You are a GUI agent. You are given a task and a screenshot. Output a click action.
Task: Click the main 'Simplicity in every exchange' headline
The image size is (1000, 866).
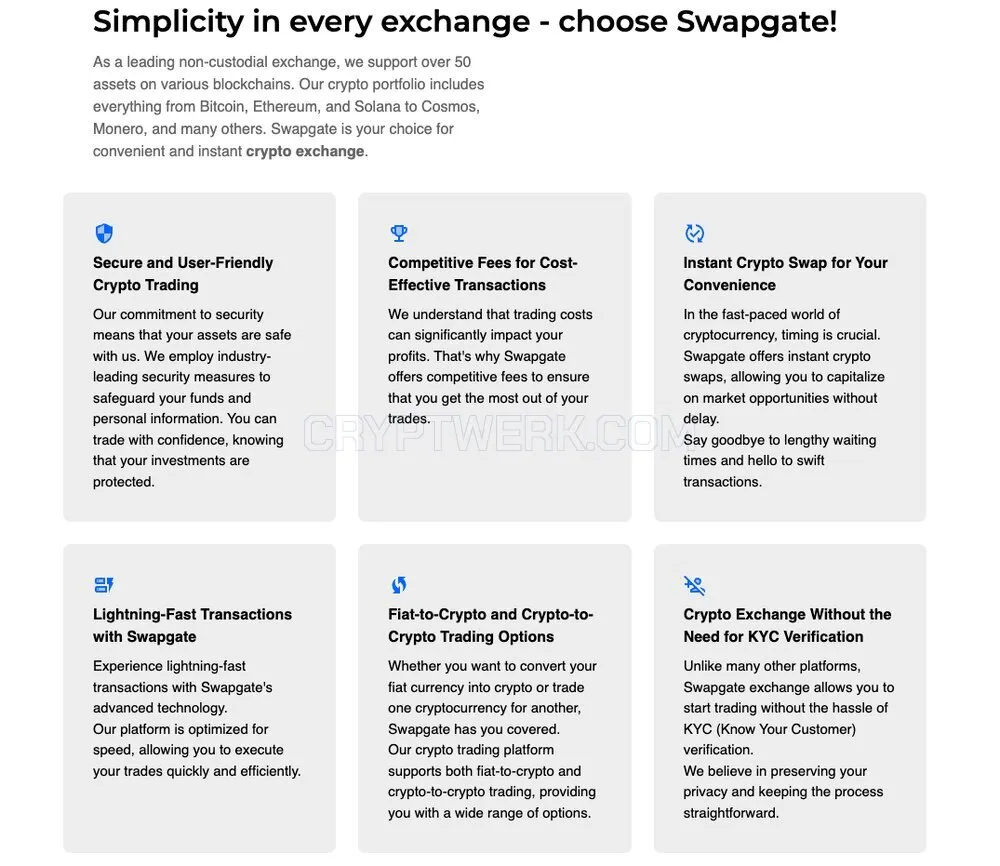(x=465, y=22)
